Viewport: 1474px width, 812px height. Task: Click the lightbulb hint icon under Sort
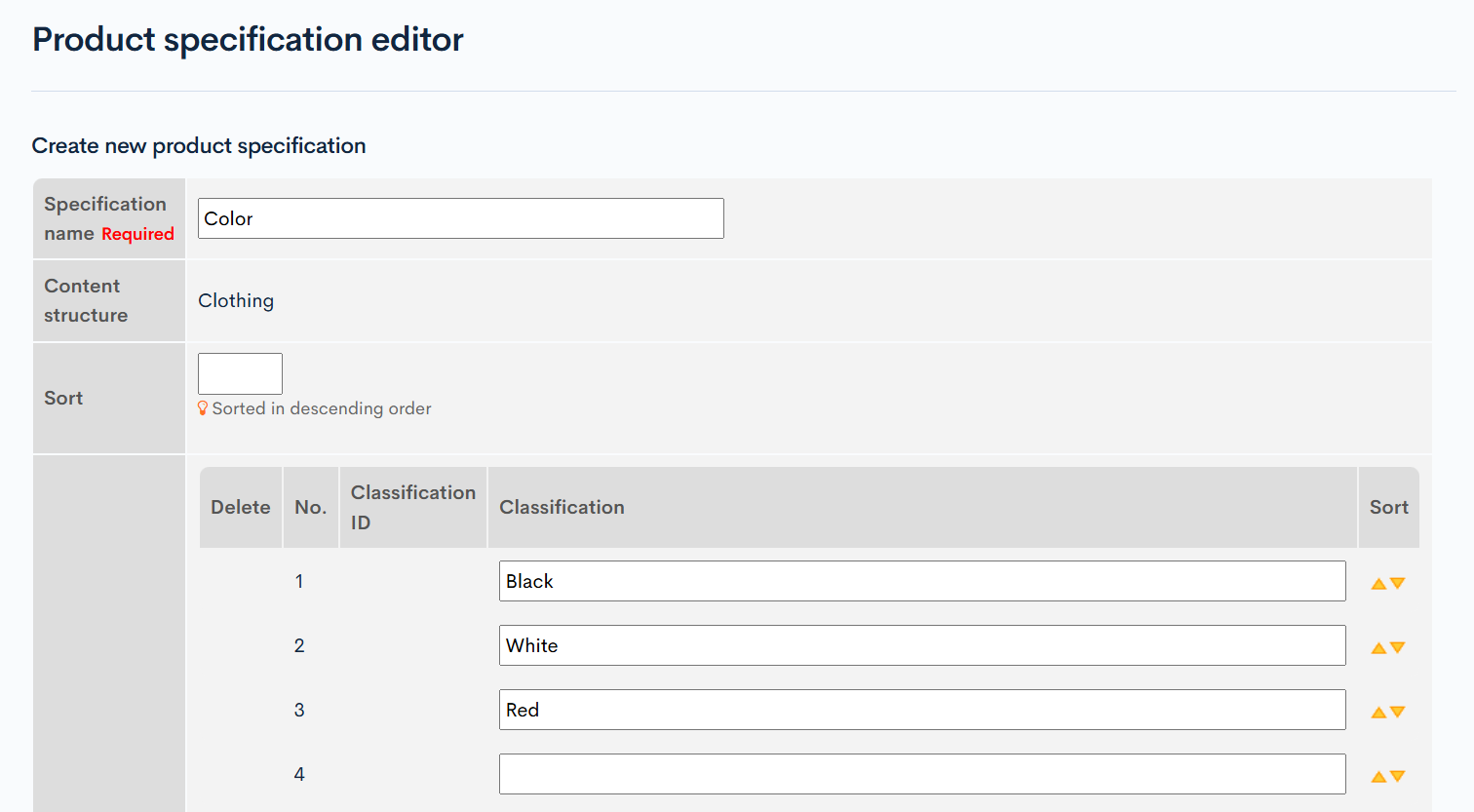click(x=203, y=408)
